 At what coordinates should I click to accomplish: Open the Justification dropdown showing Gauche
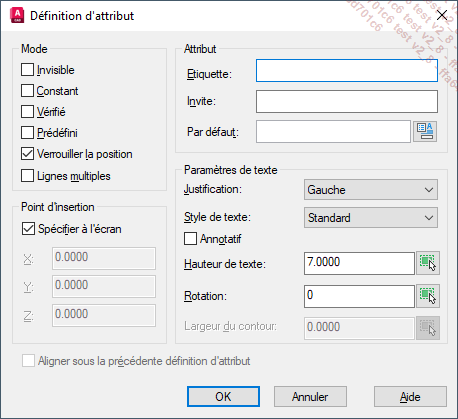pyautogui.click(x=371, y=190)
